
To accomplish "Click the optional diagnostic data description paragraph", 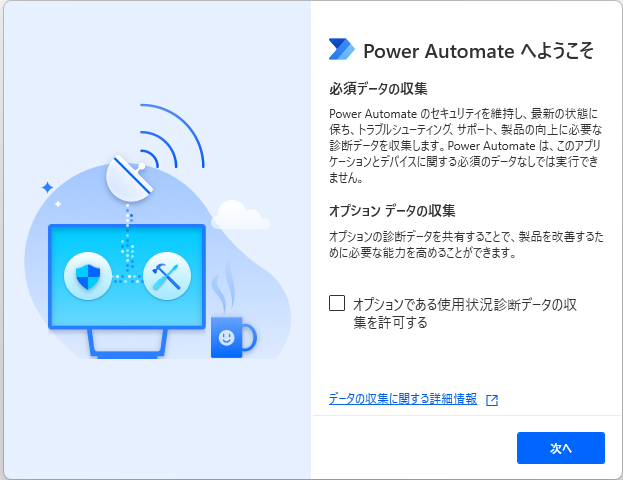I will [466, 244].
